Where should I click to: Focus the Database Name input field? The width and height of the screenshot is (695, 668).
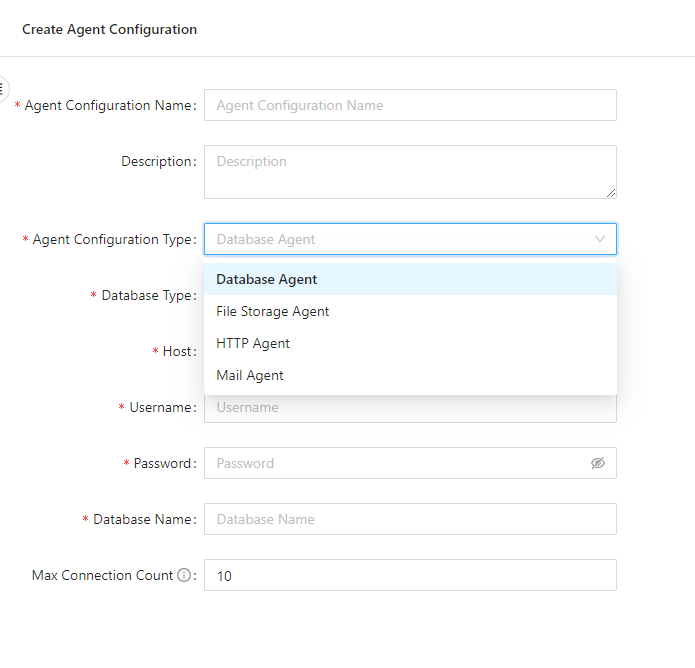point(410,519)
